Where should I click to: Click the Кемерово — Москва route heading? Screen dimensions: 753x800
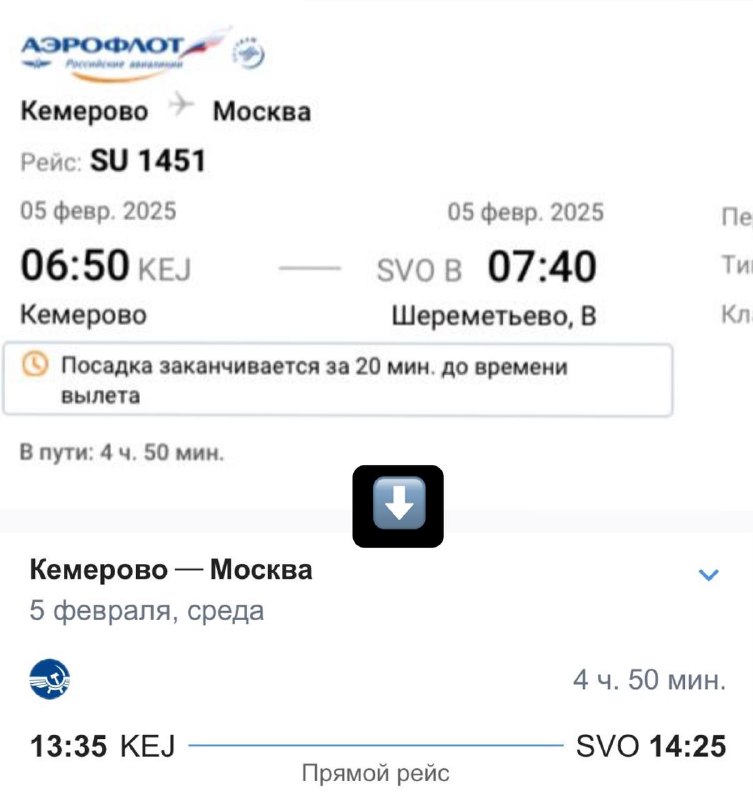coord(171,570)
